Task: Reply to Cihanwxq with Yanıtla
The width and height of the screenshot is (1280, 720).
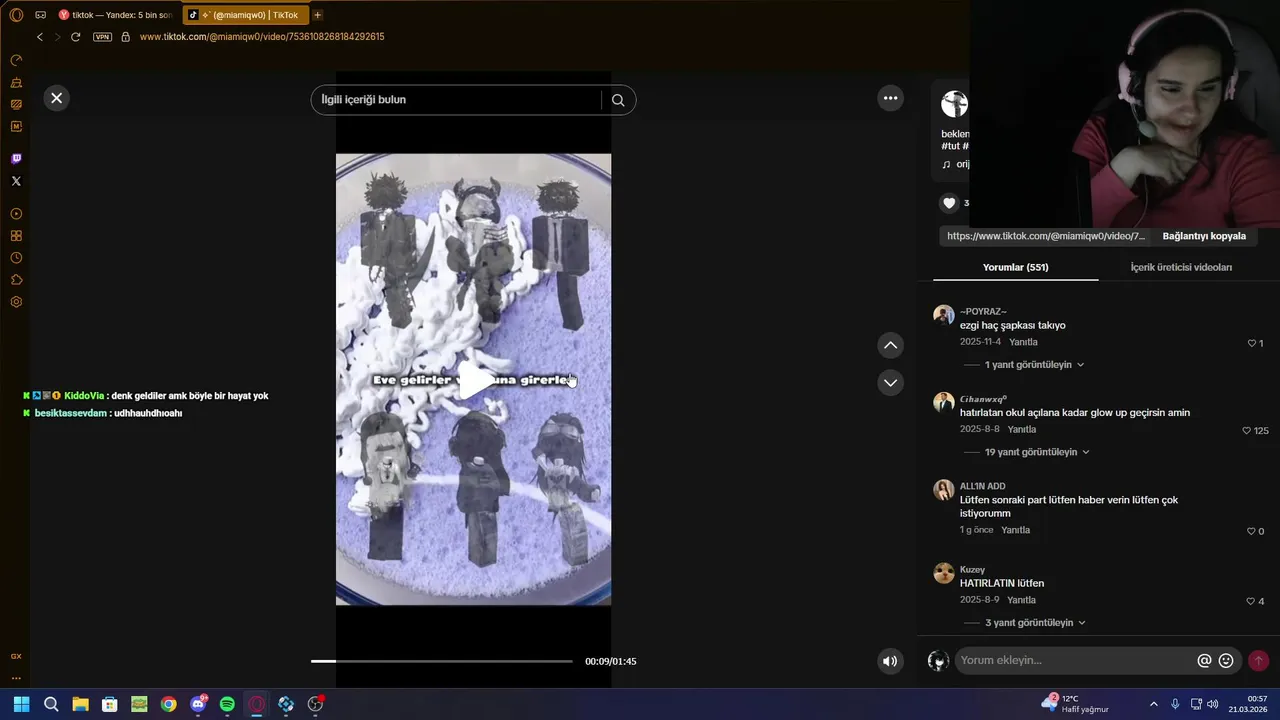Action: [1022, 430]
